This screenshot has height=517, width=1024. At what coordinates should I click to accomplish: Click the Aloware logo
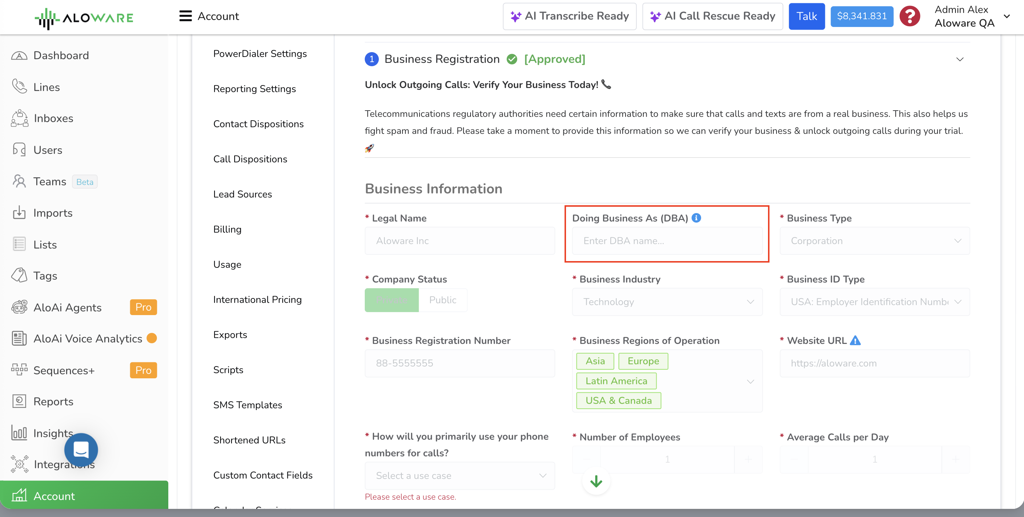(84, 18)
